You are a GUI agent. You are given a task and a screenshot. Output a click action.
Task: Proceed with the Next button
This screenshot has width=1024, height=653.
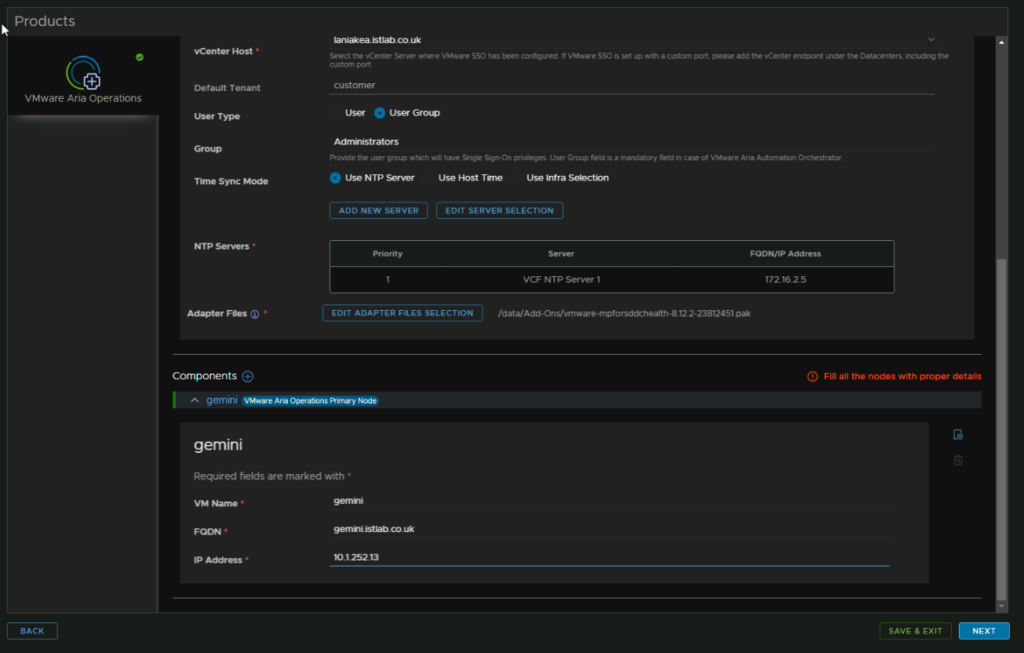[984, 631]
